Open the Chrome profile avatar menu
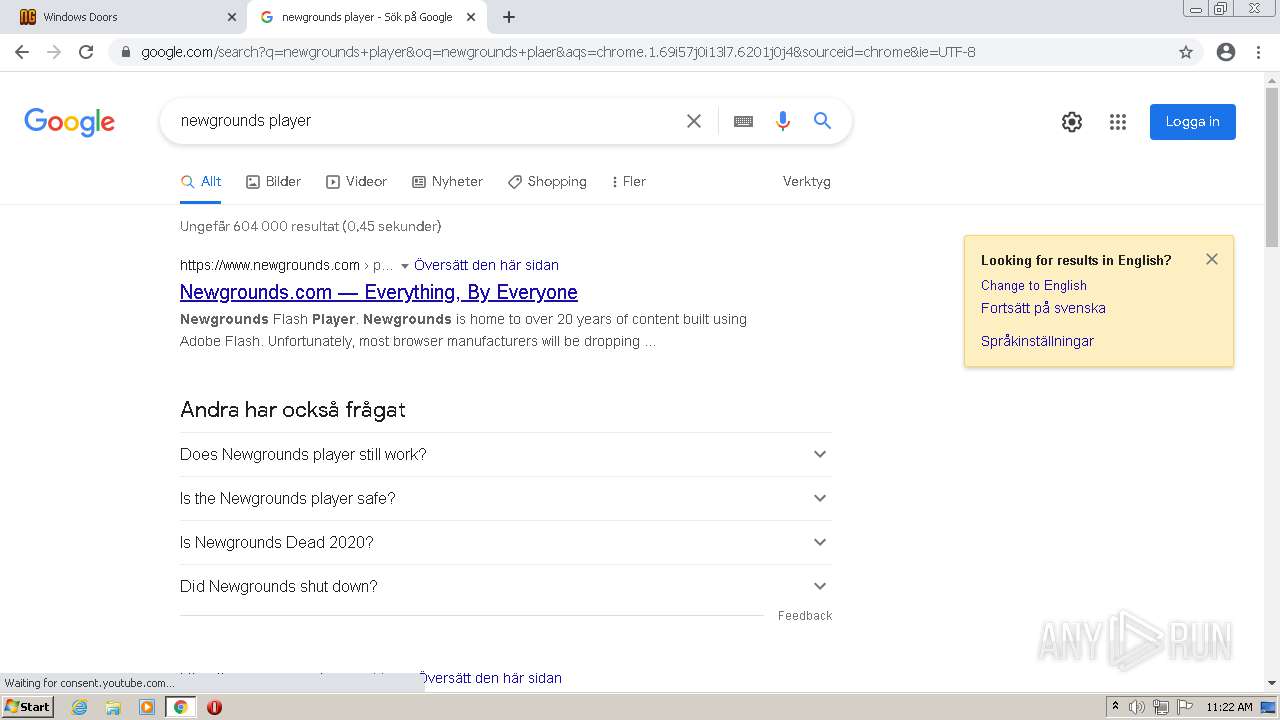Viewport: 1280px width, 720px height. coord(1226,52)
